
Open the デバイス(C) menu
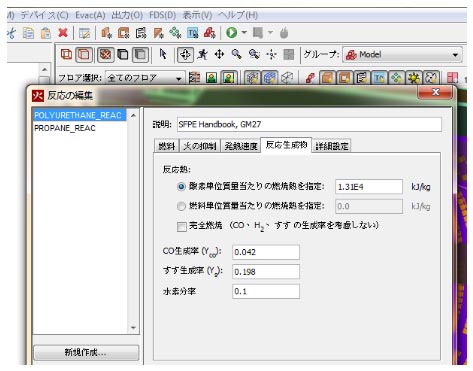coord(44,15)
